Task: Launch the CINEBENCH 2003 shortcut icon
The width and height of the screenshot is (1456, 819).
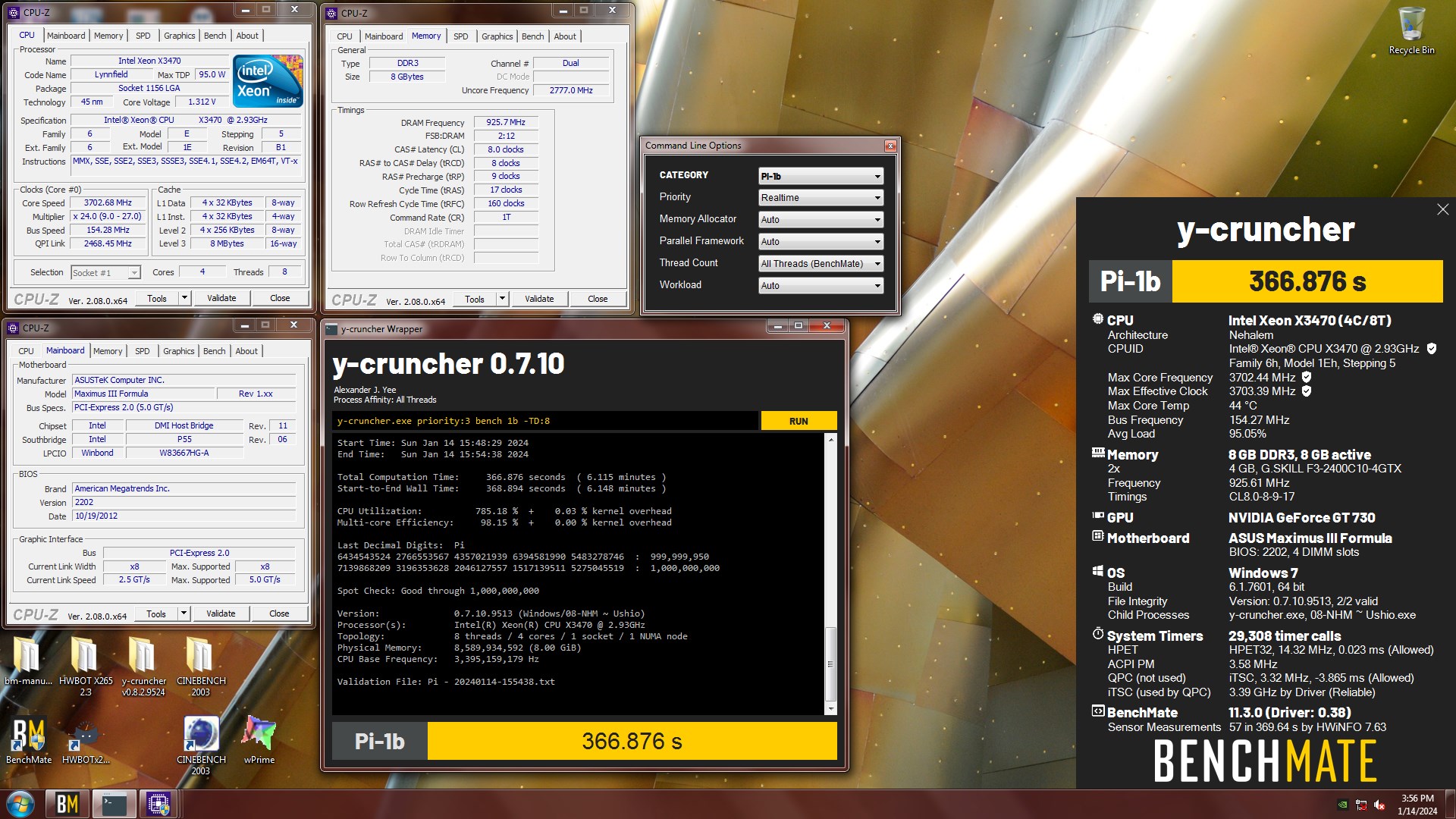Action: [x=201, y=745]
